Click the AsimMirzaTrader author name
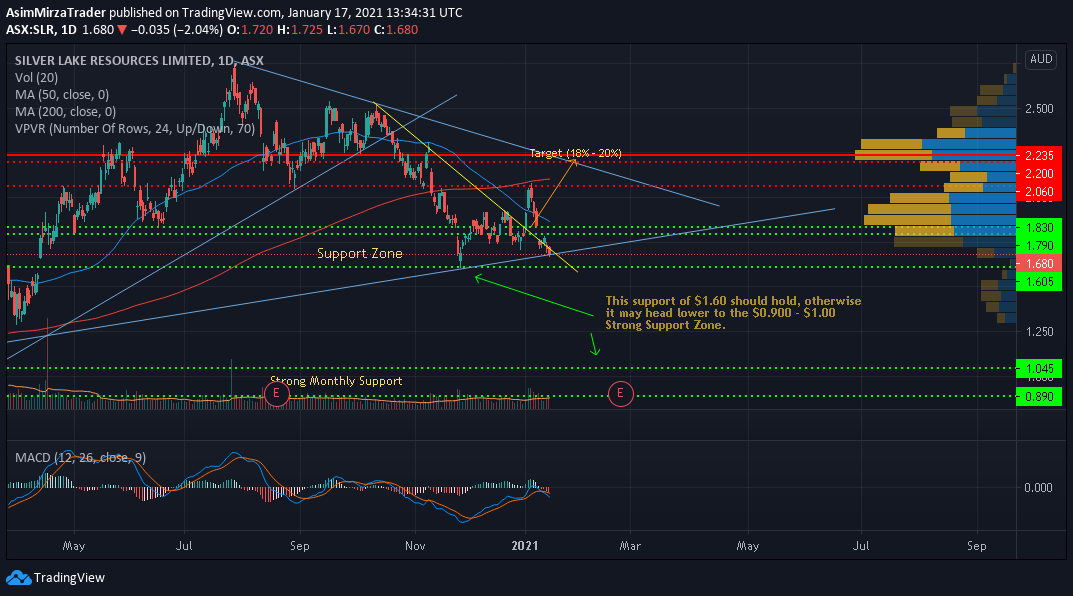The image size is (1073, 596). coord(56,13)
